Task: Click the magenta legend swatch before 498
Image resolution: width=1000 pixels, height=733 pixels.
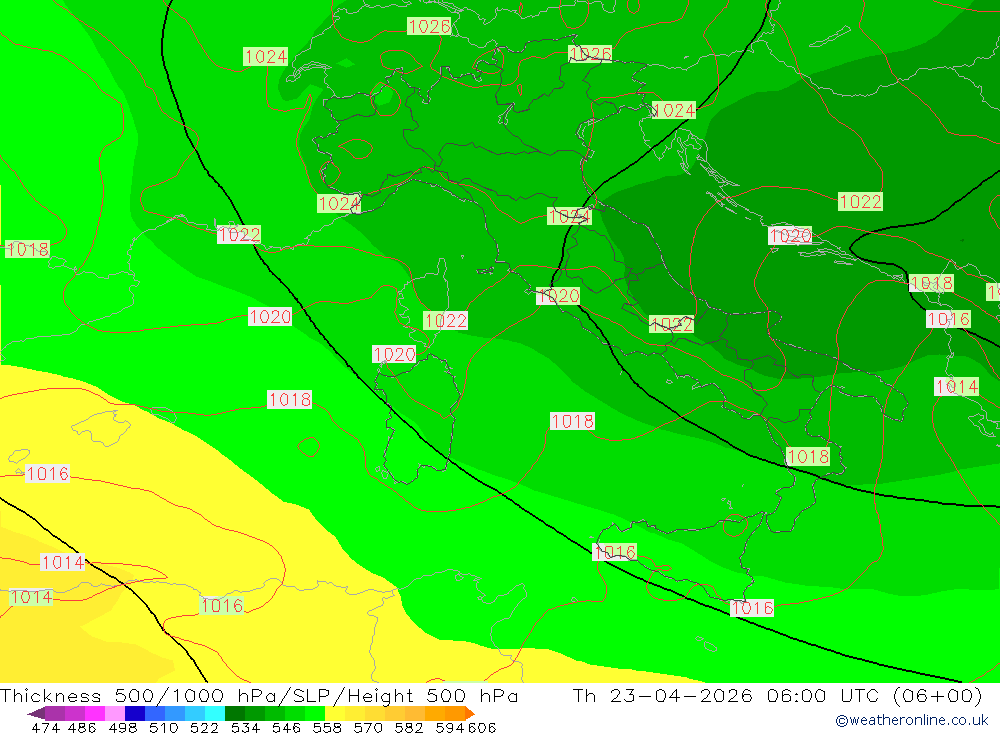Action: point(95,713)
